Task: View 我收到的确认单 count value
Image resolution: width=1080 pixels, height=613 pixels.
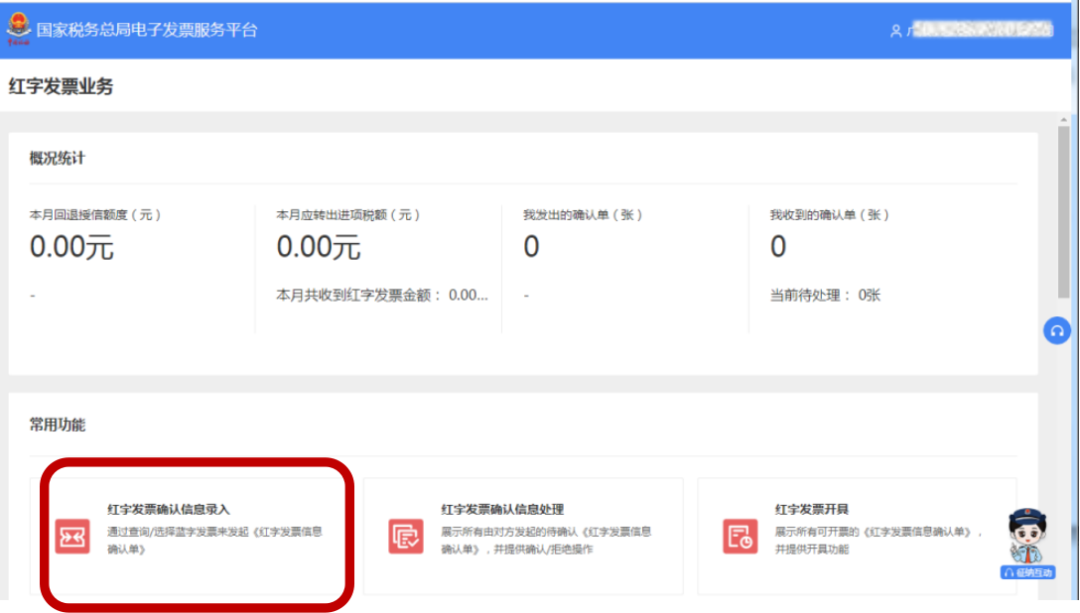Action: point(778,247)
